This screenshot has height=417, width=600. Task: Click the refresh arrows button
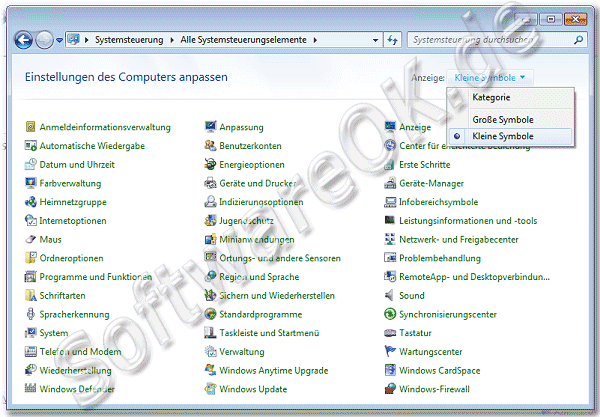click(393, 40)
